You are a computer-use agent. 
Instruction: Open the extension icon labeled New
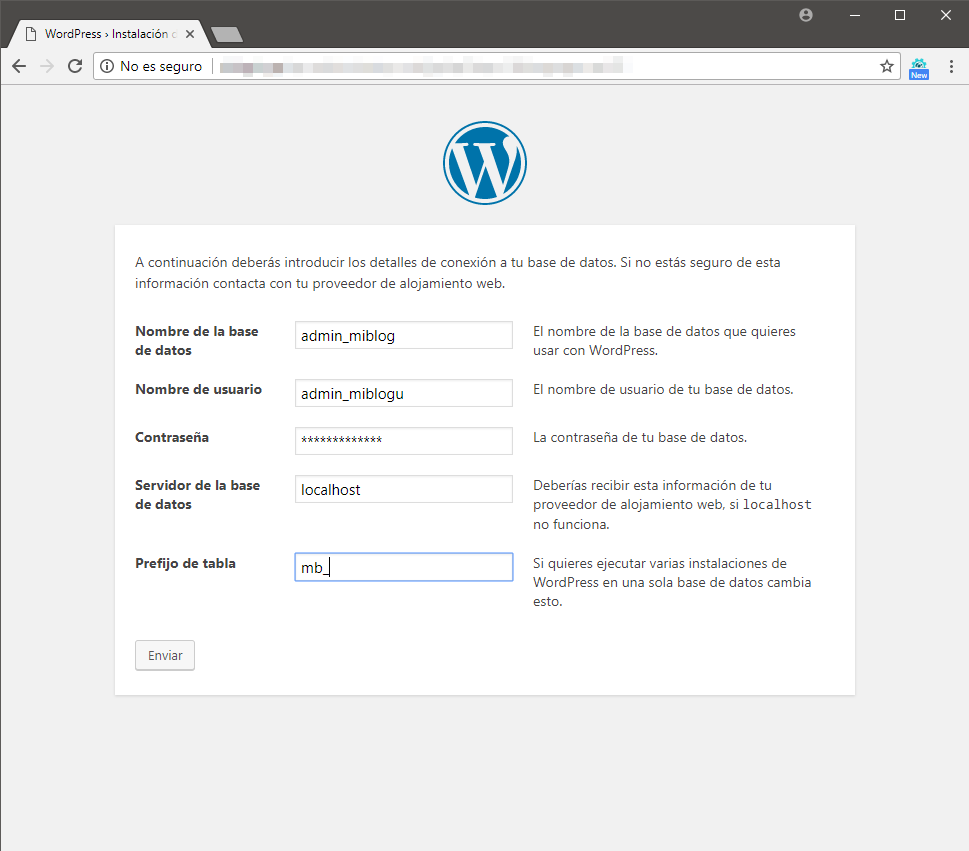point(919,68)
